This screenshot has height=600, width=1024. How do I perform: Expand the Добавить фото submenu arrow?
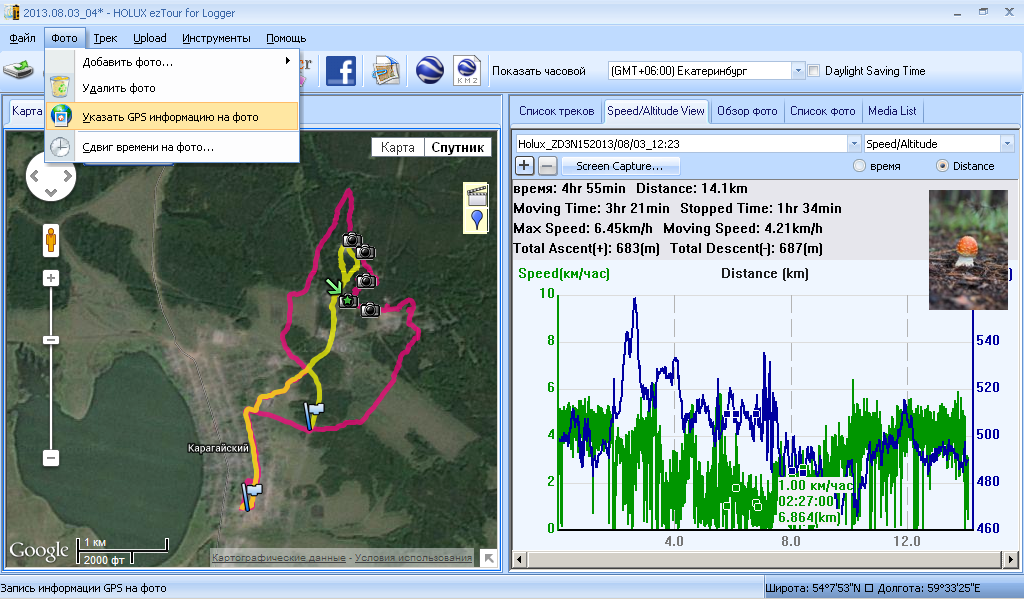pyautogui.click(x=287, y=61)
